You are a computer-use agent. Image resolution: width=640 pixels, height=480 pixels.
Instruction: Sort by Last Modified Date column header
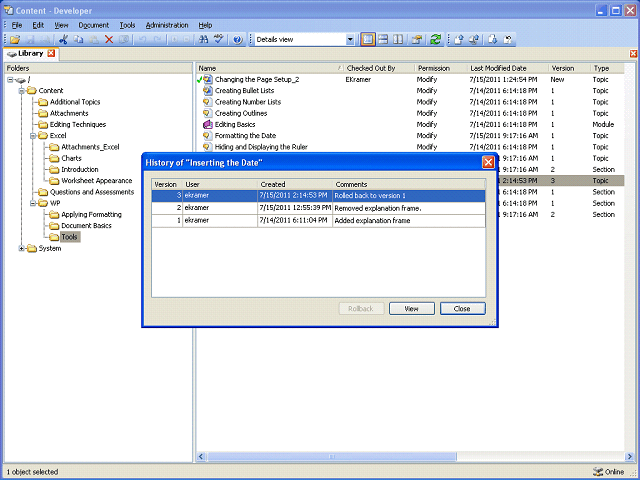point(507,68)
